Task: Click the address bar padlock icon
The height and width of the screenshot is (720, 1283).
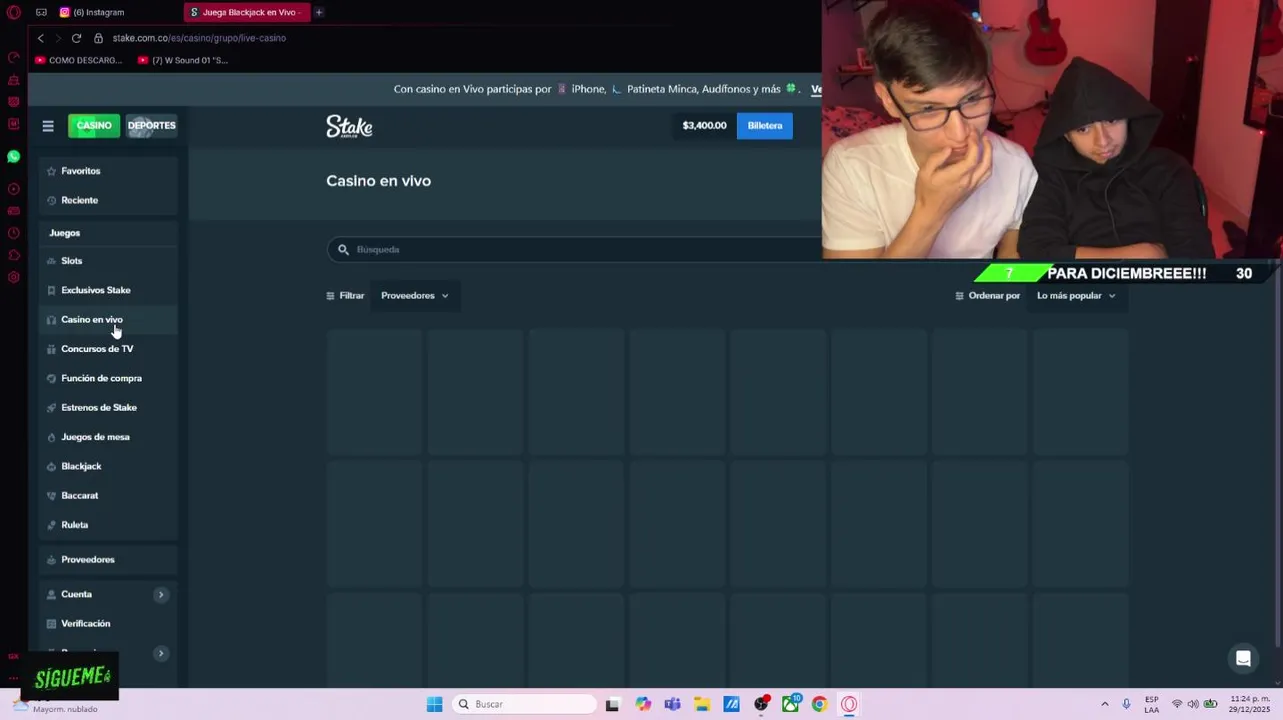Action: point(98,38)
